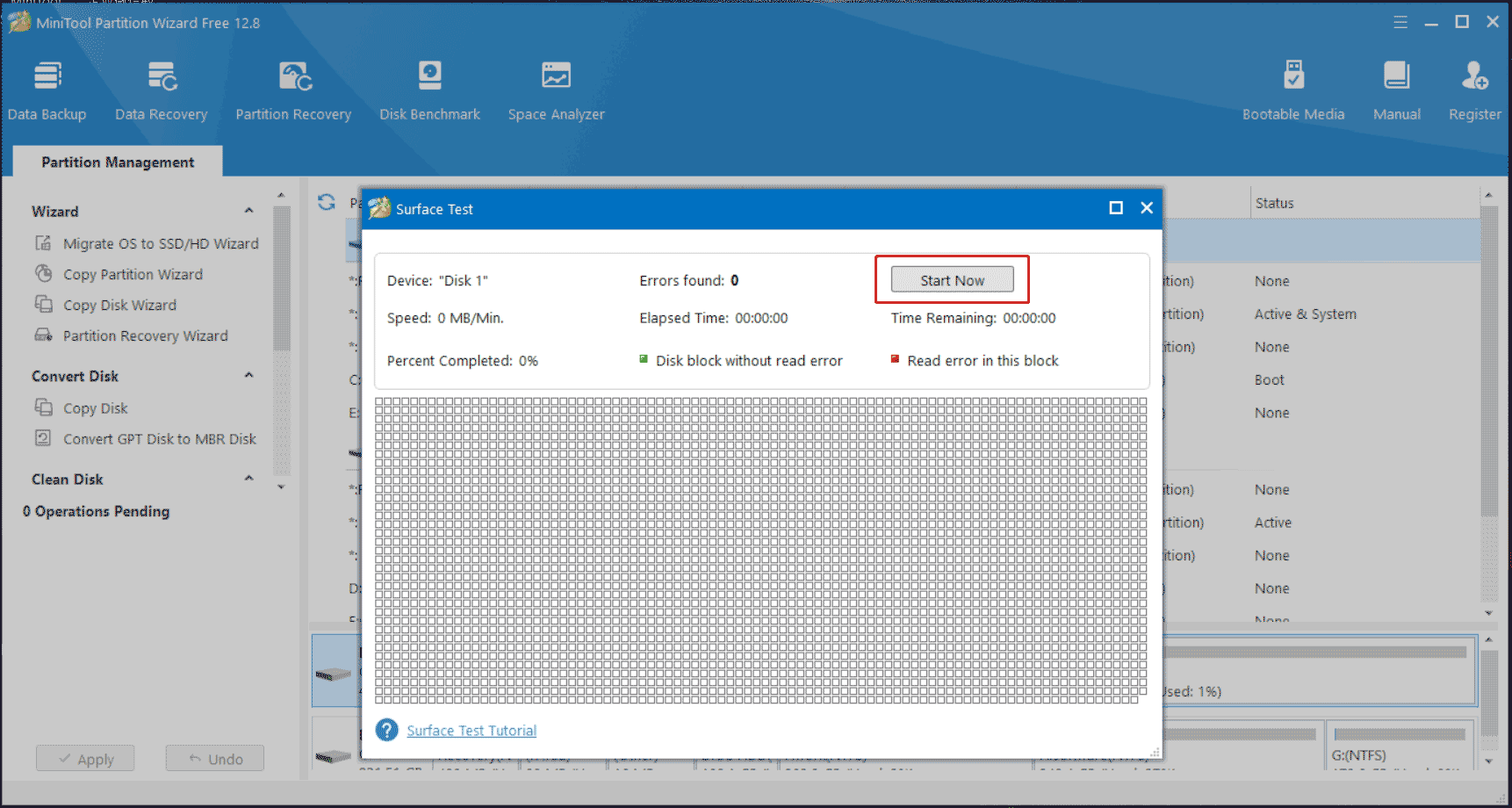This screenshot has height=808, width=1512.
Task: Click the red 'Read error in this block' legend
Action: tap(975, 361)
